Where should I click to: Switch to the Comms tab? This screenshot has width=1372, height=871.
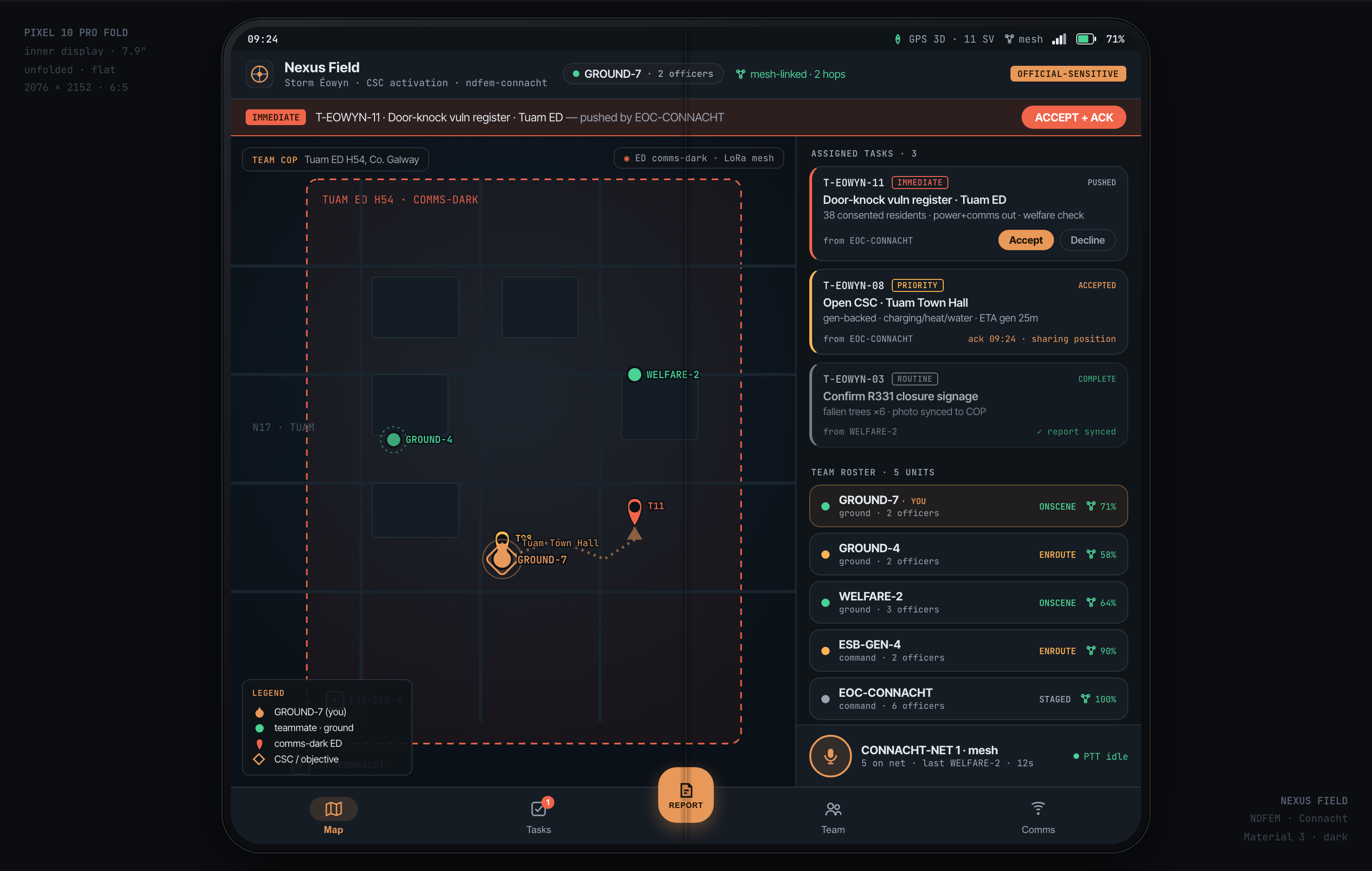[x=1037, y=817]
